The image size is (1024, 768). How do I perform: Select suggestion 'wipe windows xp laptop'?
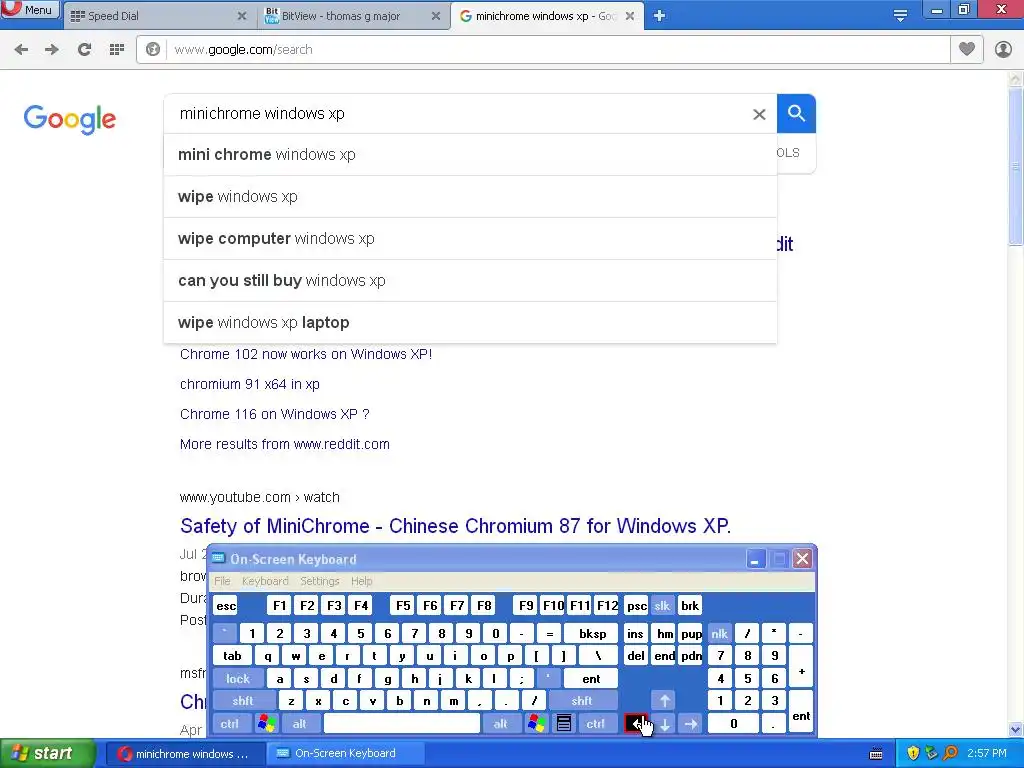(470, 323)
